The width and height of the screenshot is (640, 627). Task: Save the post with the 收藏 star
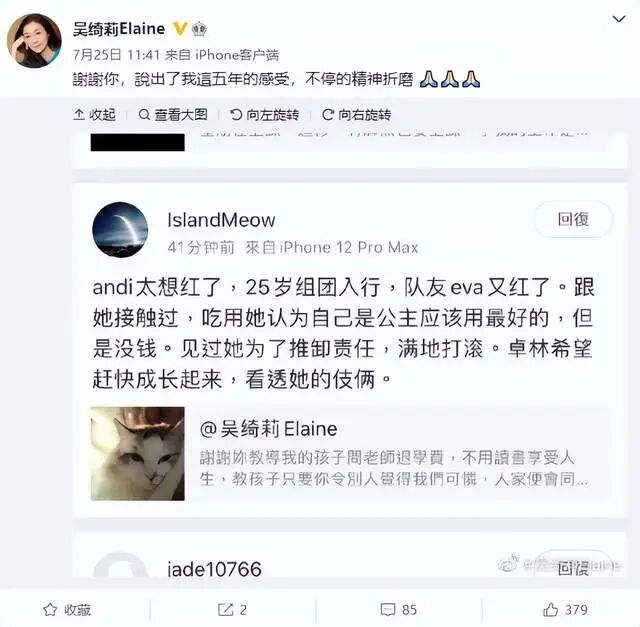(x=67, y=610)
